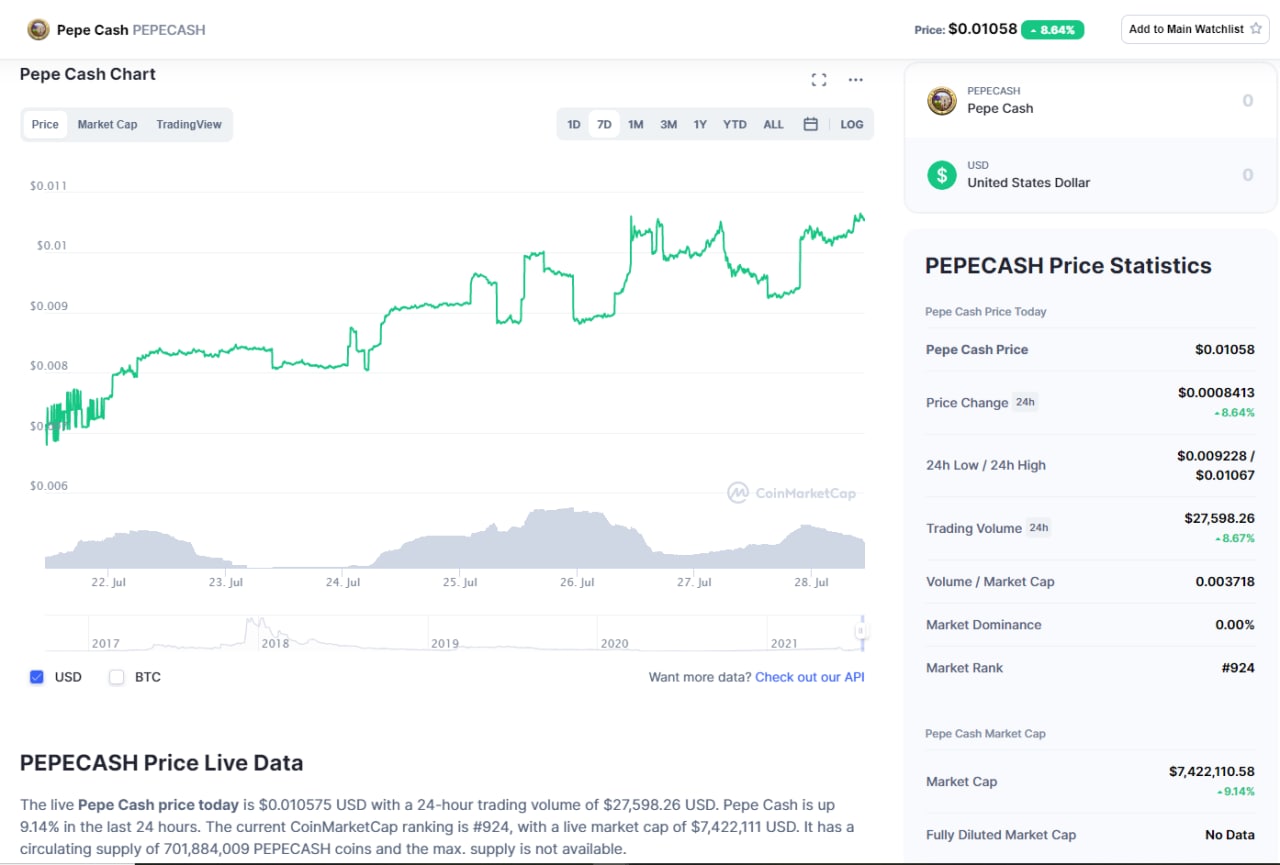The width and height of the screenshot is (1280, 865).
Task: Click the Market Cap value $7,422,110.58
Action: [x=1211, y=771]
